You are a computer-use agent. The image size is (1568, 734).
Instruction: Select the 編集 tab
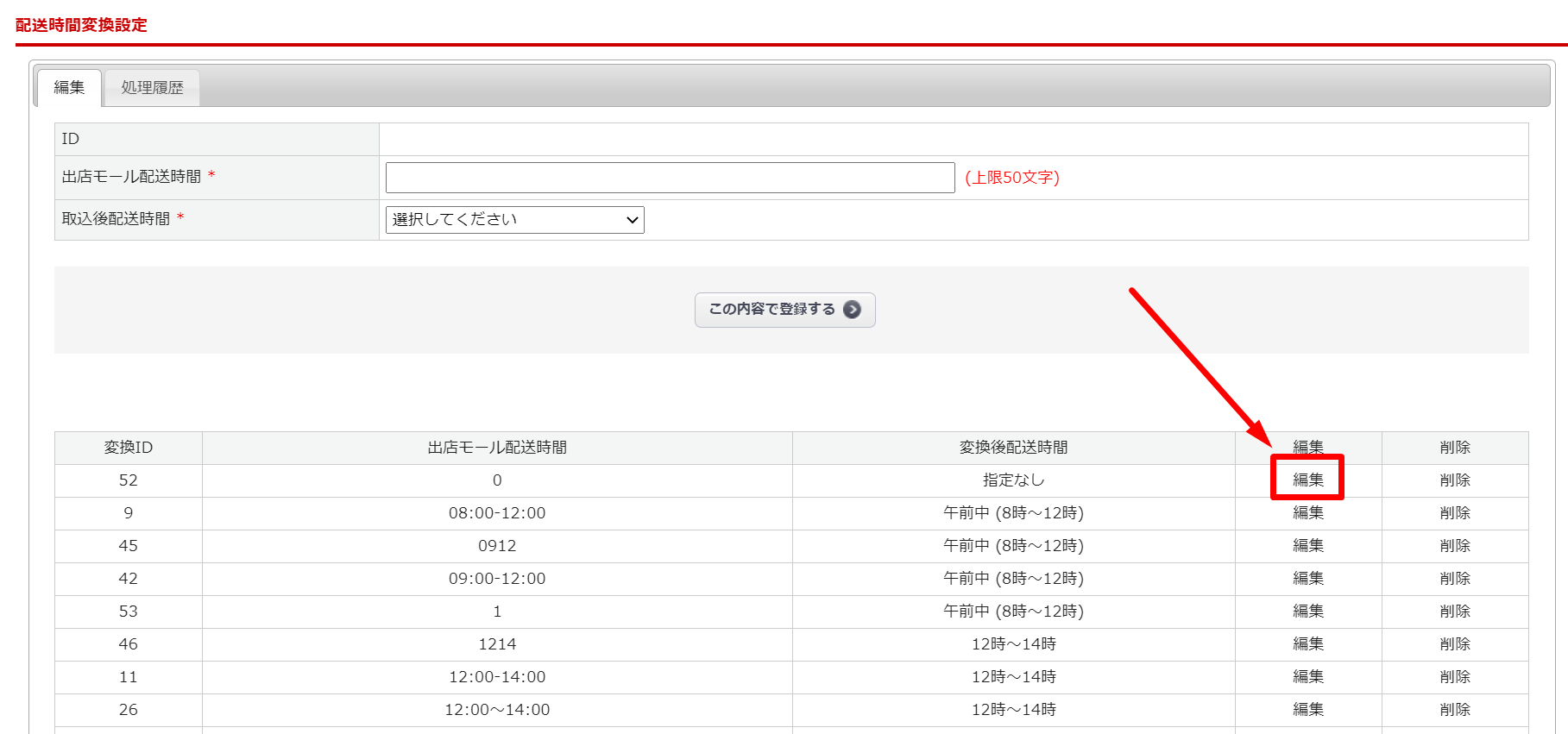pyautogui.click(x=69, y=88)
